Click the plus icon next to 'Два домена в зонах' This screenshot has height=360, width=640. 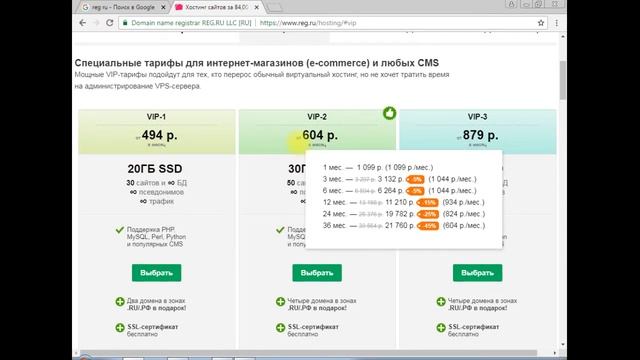point(120,302)
